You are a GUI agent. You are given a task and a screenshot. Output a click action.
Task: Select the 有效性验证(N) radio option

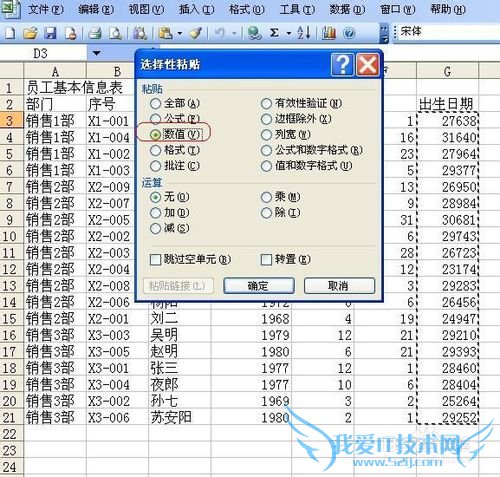[x=301, y=103]
